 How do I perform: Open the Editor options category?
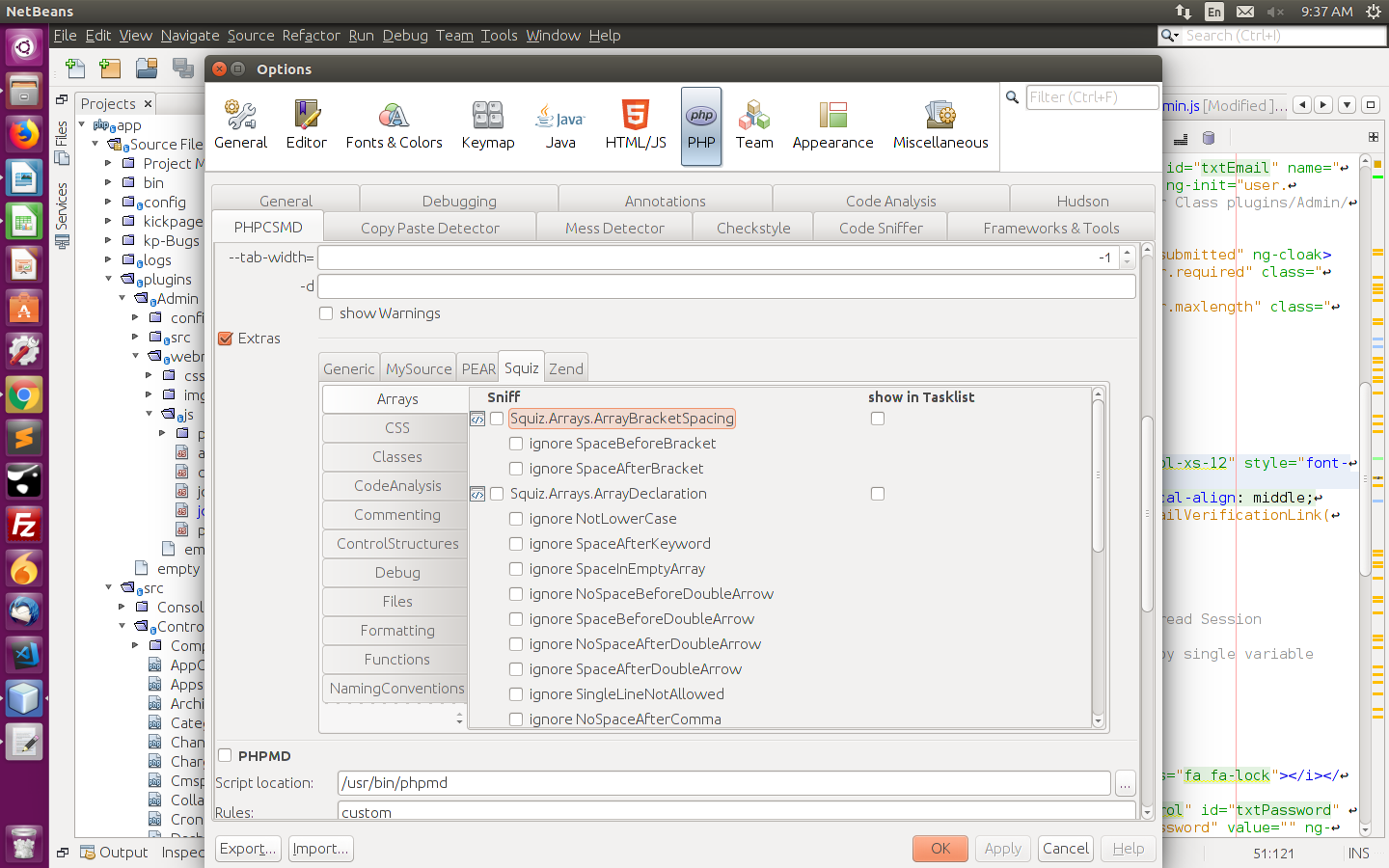307,126
